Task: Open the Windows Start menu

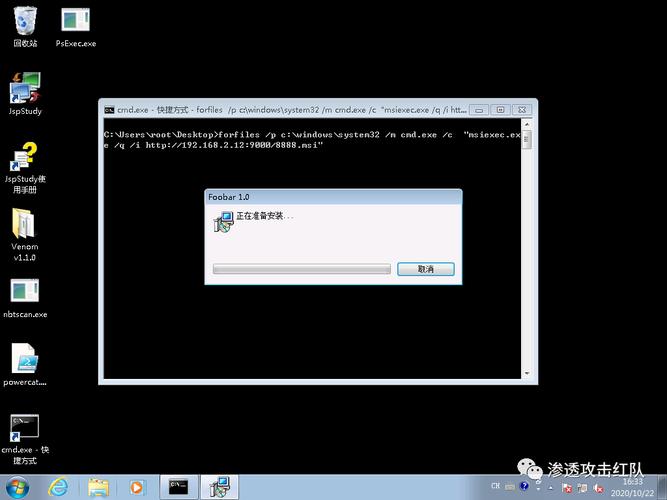Action: pos(17,488)
